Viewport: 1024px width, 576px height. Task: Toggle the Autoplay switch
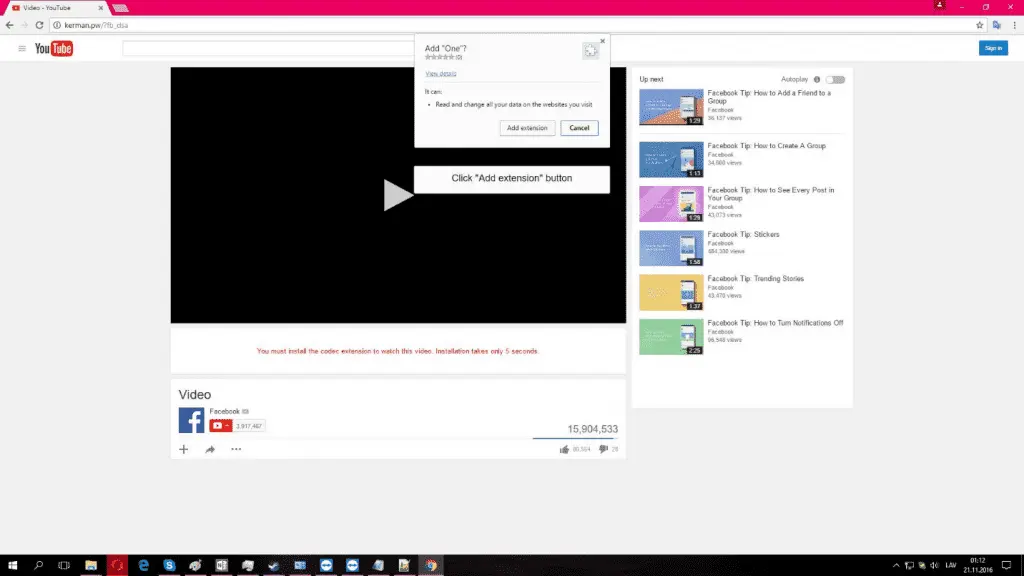coord(835,79)
